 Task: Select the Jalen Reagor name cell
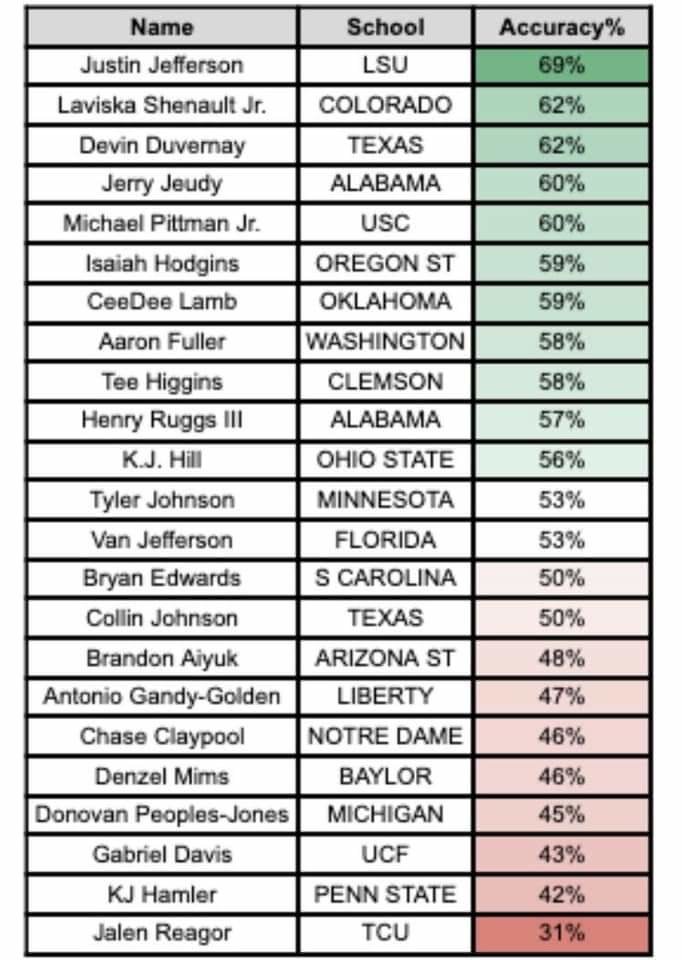(162, 933)
